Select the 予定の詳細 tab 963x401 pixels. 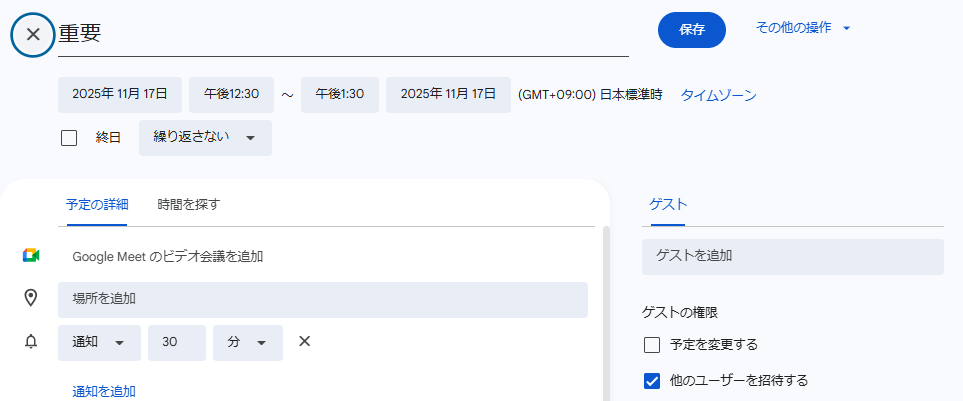click(x=97, y=204)
